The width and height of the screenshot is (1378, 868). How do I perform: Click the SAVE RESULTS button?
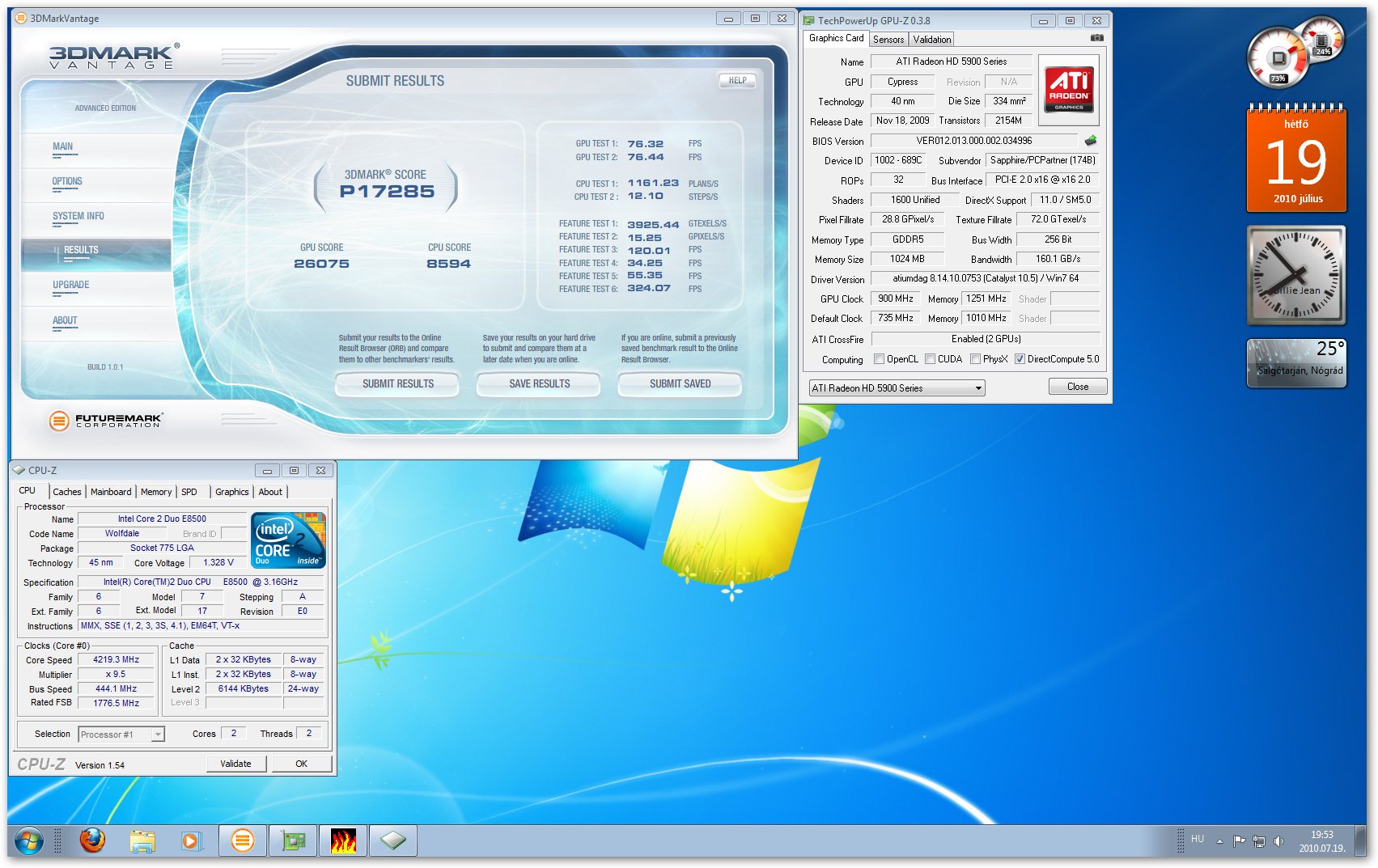click(539, 384)
